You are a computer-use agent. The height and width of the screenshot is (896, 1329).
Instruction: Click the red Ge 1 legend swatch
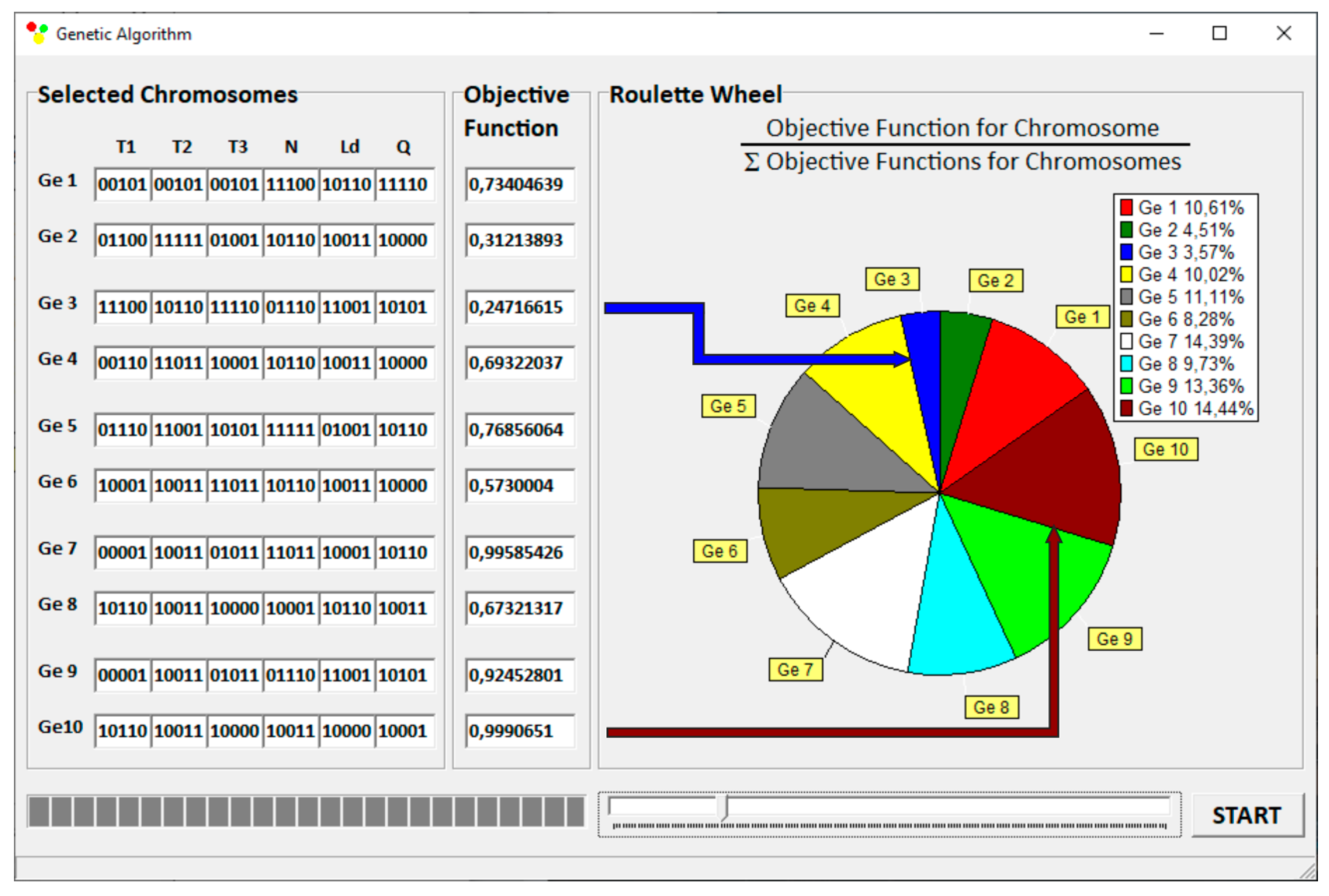(1126, 207)
